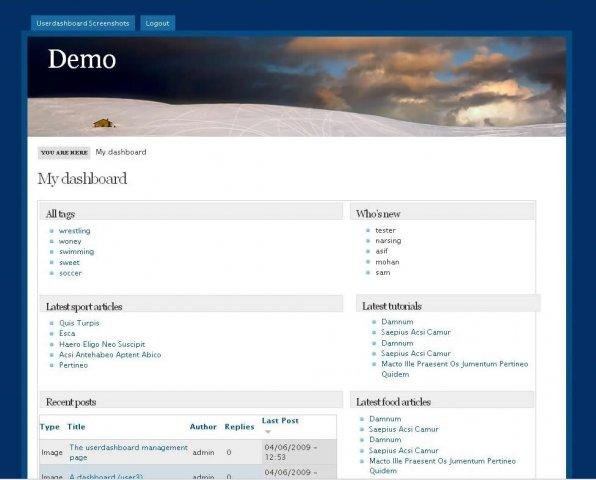This screenshot has height=480, width=596.
Task: Open sport article Pertineo
Action: pyautogui.click(x=73, y=365)
